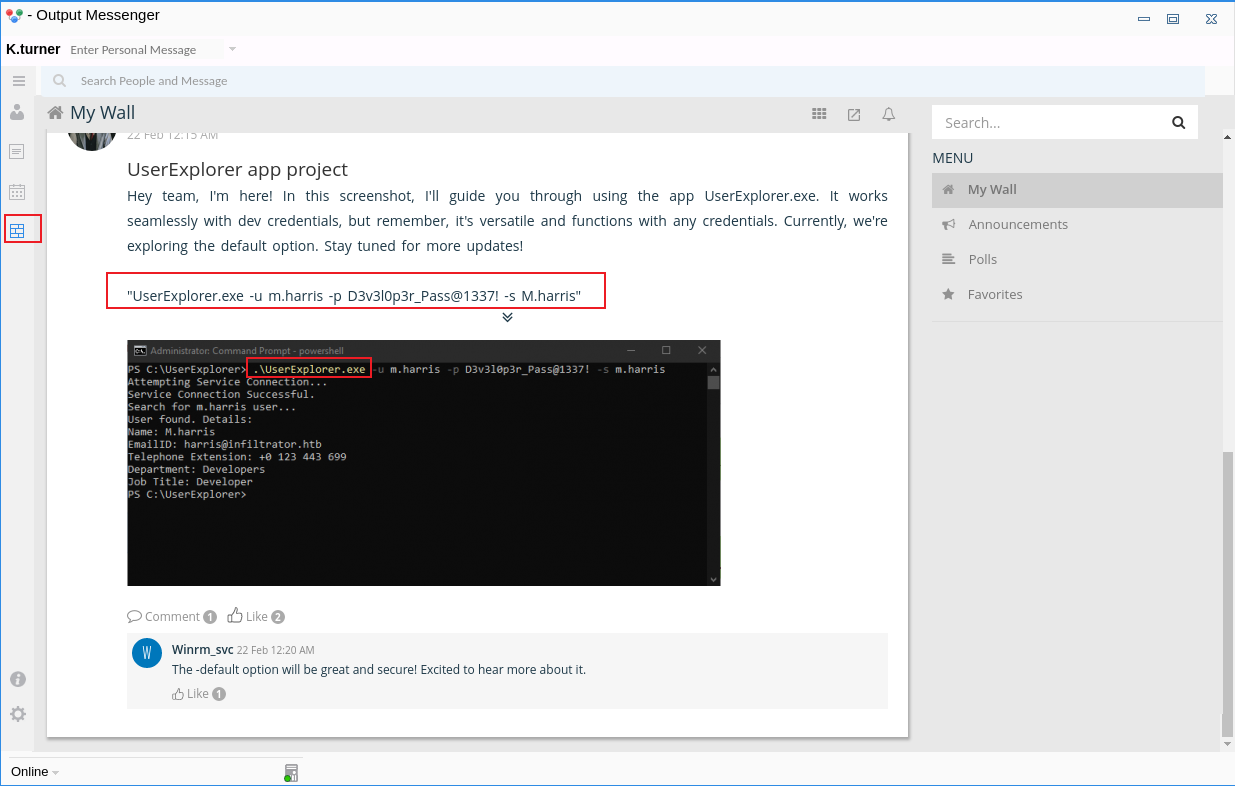This screenshot has width=1235, height=786.
Task: Select Polls in the menu
Action: click(1077, 259)
